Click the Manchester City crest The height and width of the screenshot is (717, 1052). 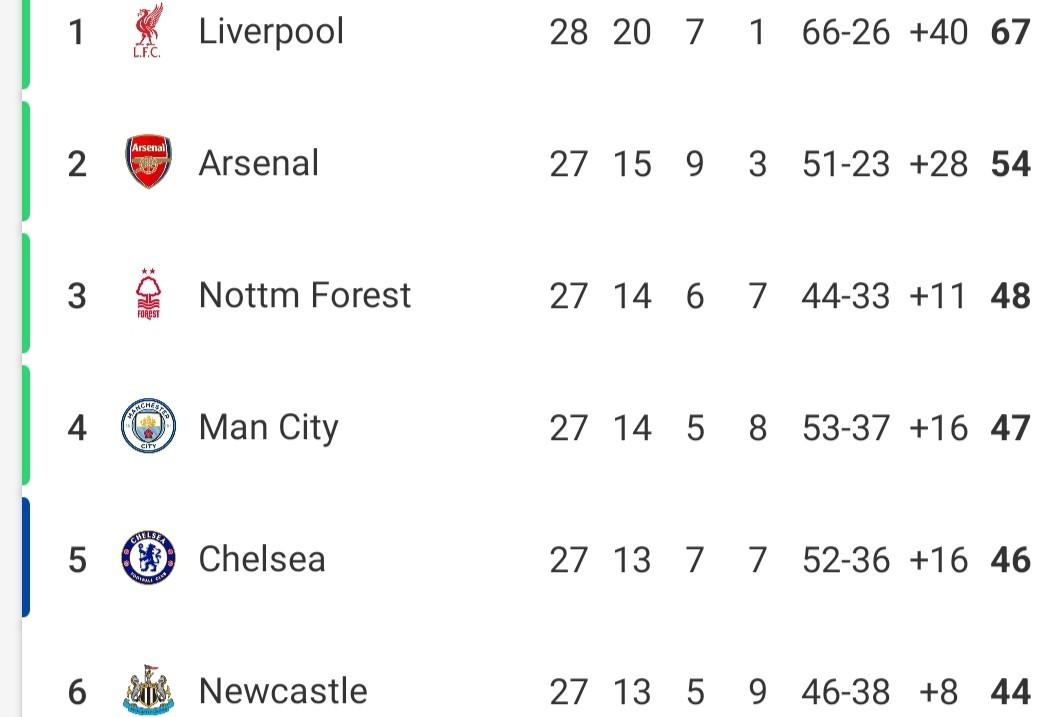point(148,425)
